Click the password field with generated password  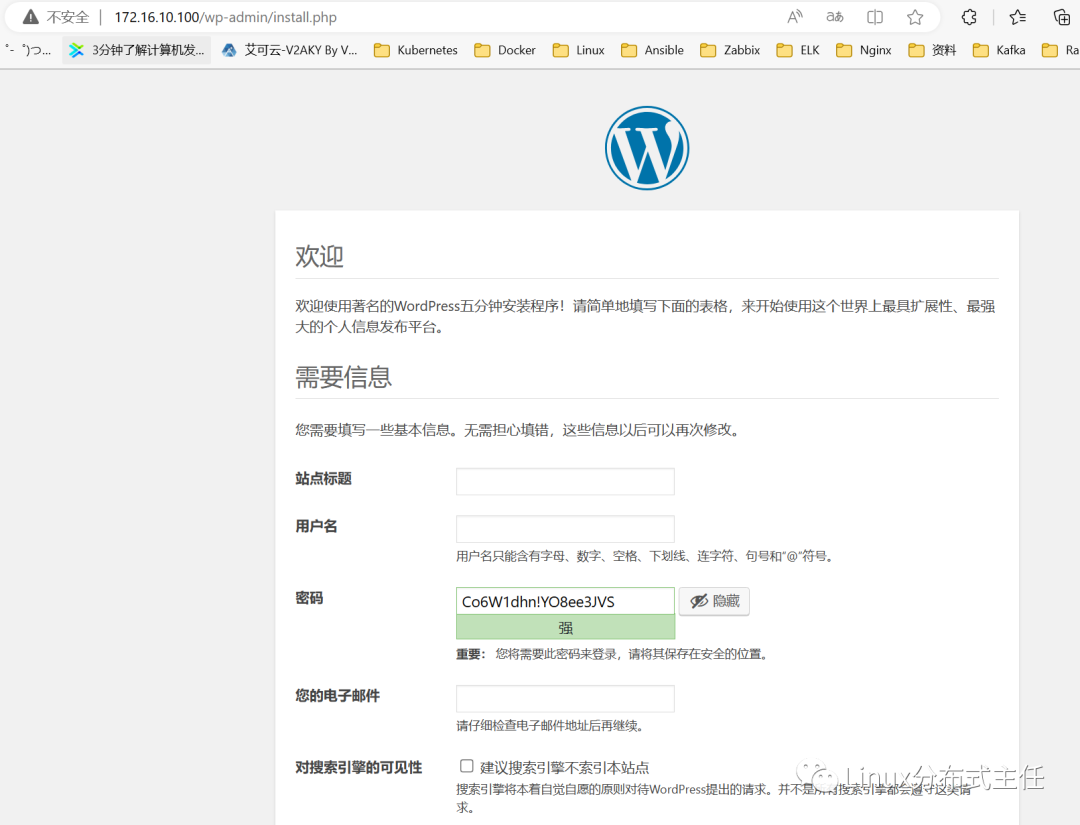[565, 601]
